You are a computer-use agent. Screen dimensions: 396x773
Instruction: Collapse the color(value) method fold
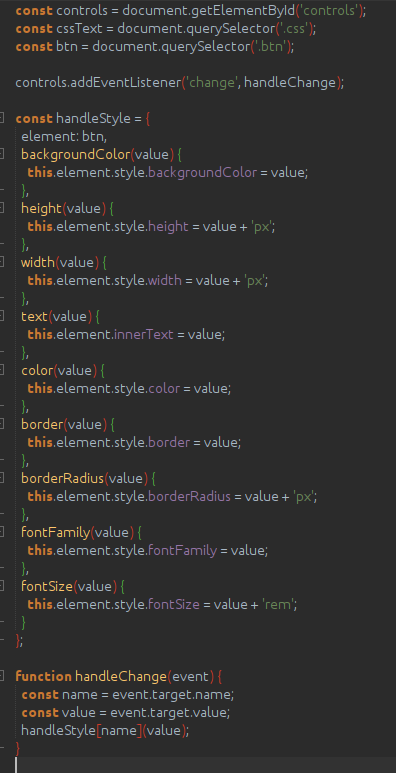1,370
